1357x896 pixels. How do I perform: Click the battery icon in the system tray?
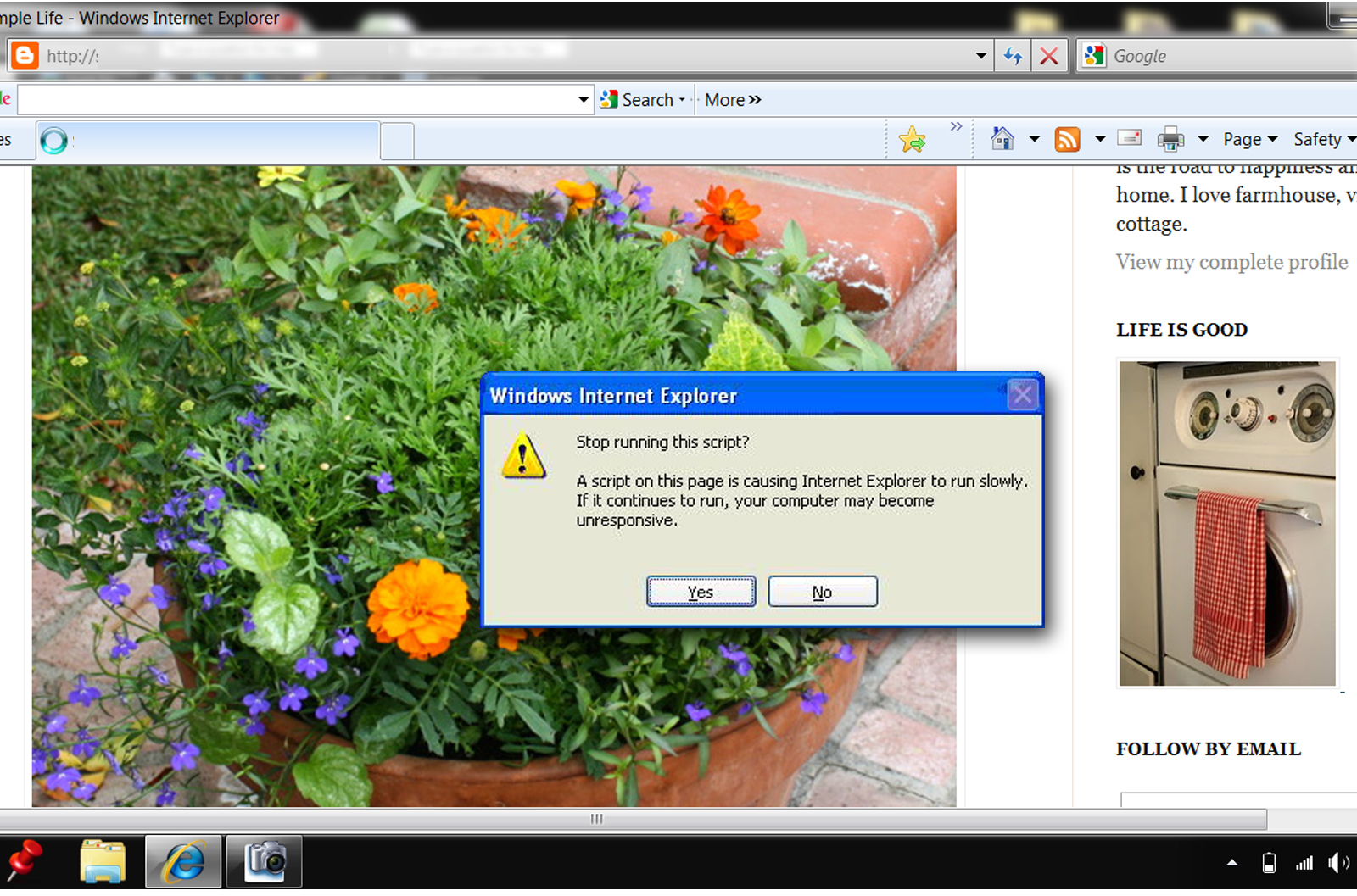[1269, 863]
